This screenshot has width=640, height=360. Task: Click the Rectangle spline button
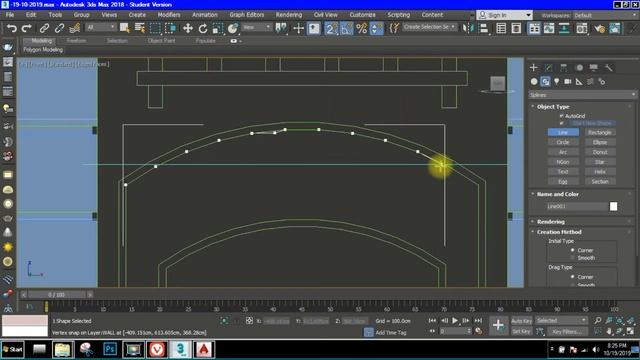[x=600, y=132]
